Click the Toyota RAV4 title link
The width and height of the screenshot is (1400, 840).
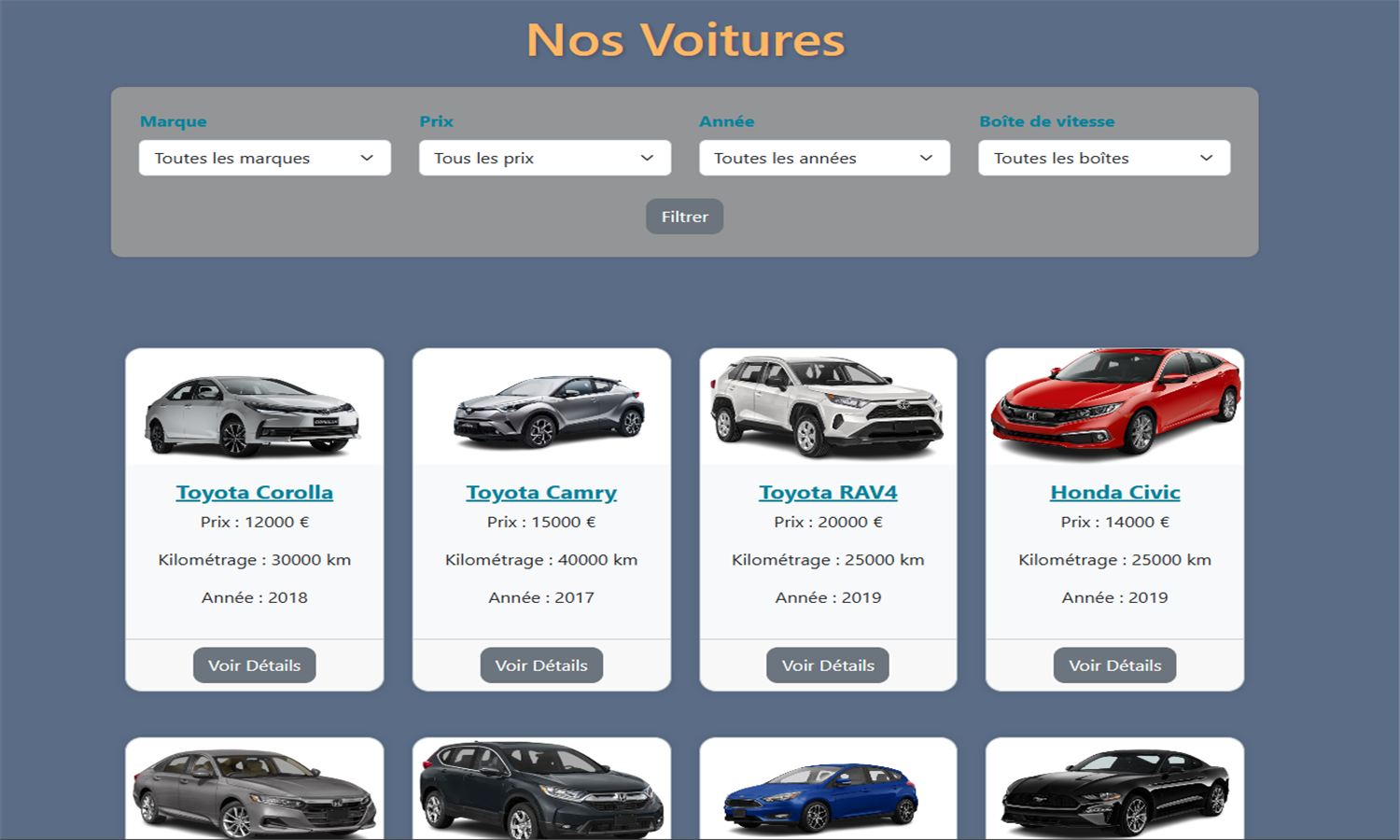[x=828, y=492]
